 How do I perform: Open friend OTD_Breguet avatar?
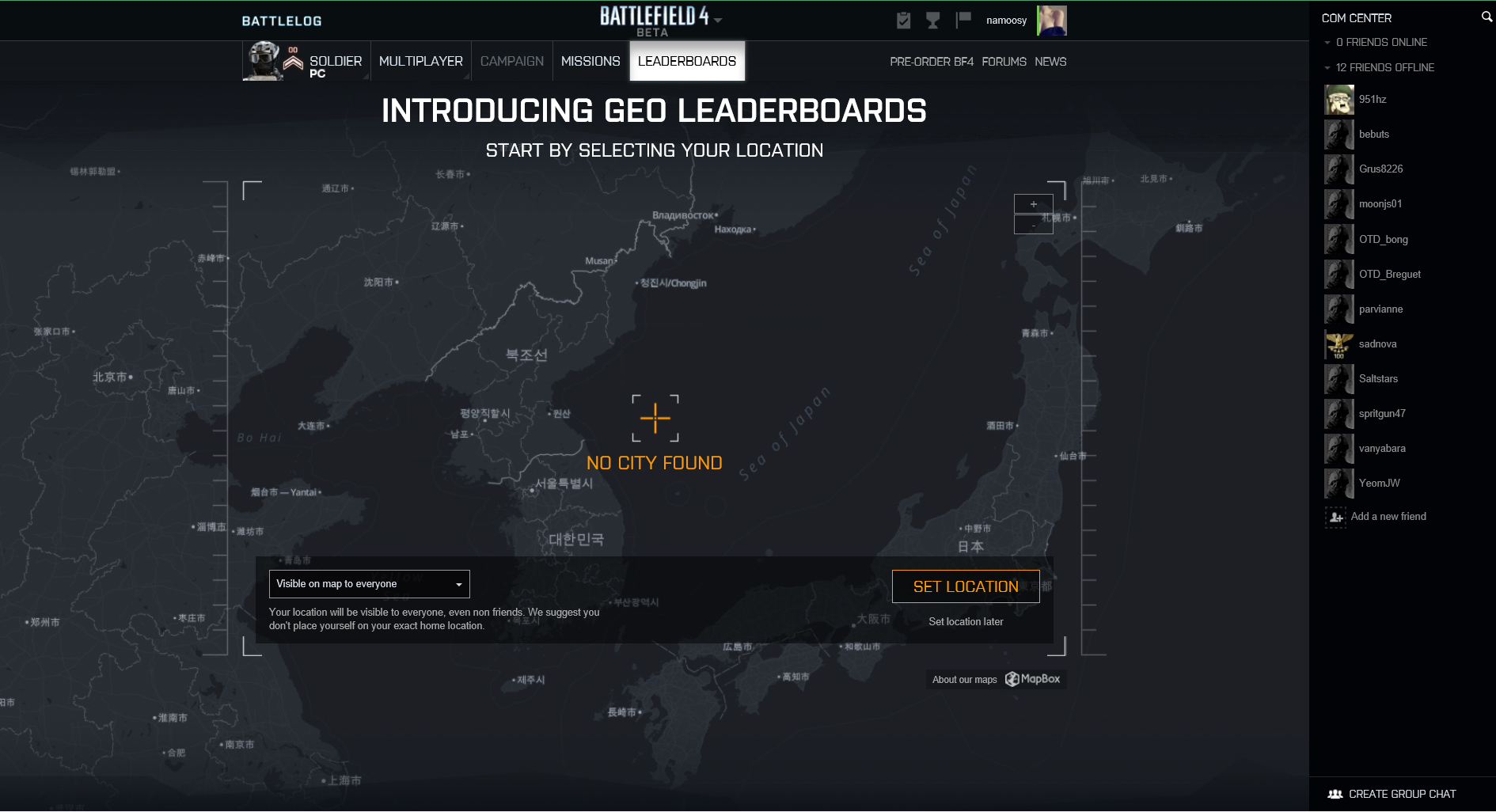pyautogui.click(x=1339, y=274)
